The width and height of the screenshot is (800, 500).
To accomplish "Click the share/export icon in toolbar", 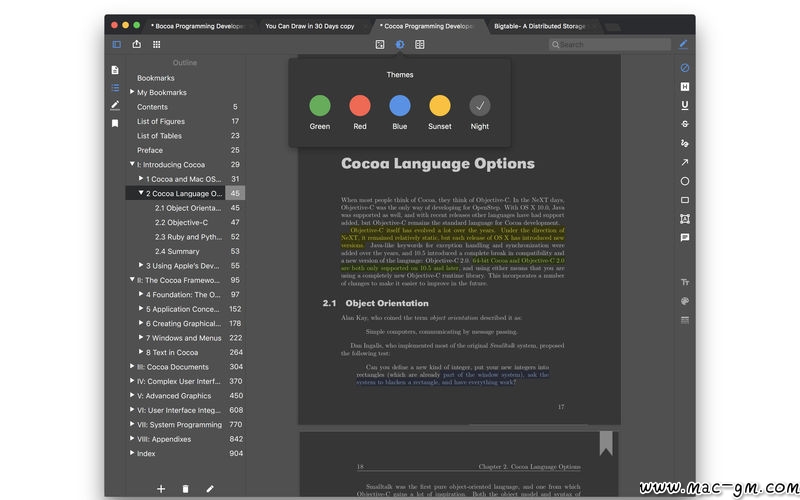I will point(136,44).
